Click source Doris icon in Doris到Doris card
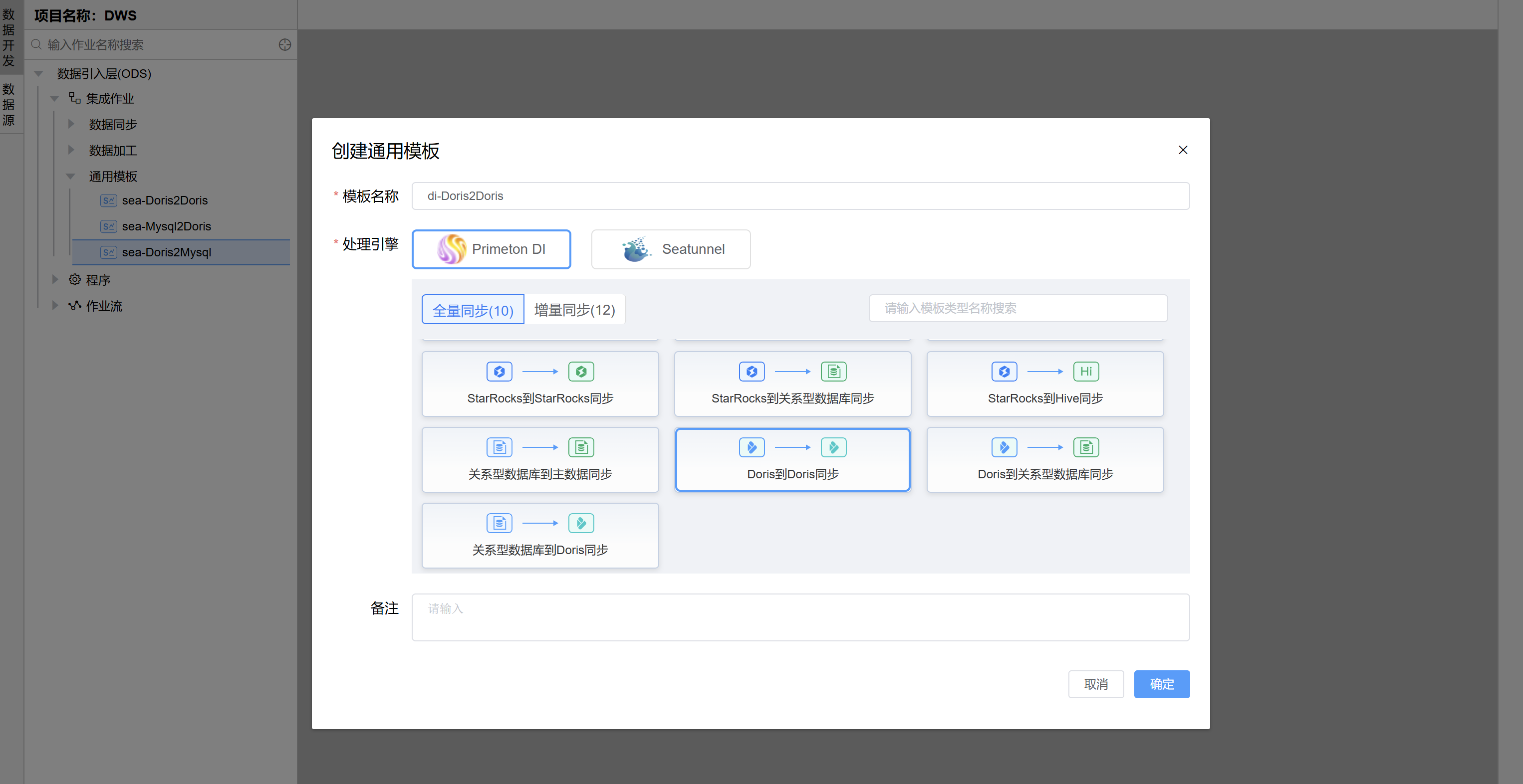This screenshot has height=784, width=1523. tap(752, 447)
